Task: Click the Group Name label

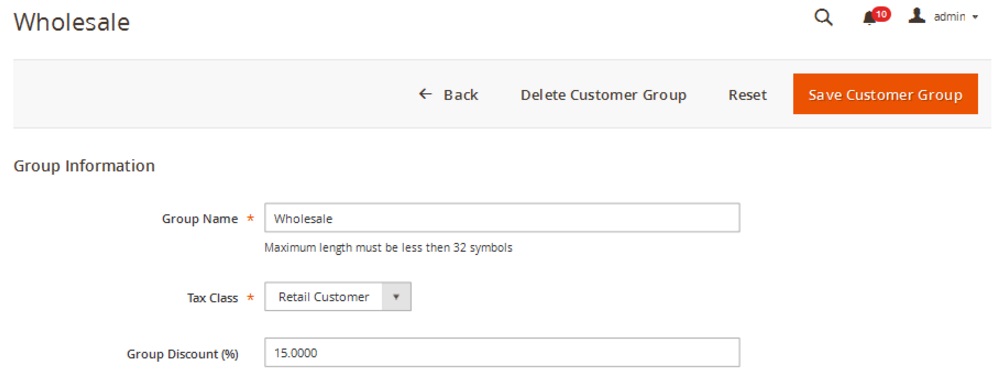Action: [x=200, y=219]
